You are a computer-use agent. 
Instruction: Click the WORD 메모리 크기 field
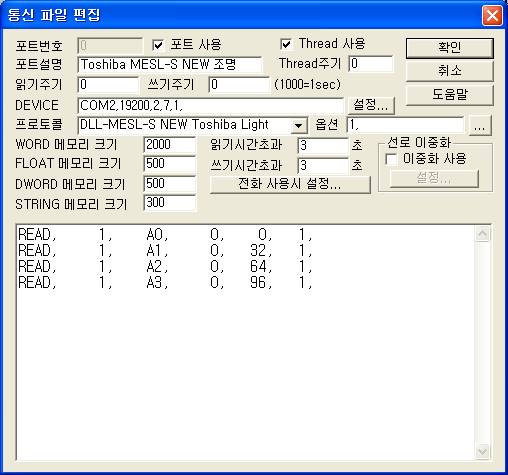(x=170, y=145)
